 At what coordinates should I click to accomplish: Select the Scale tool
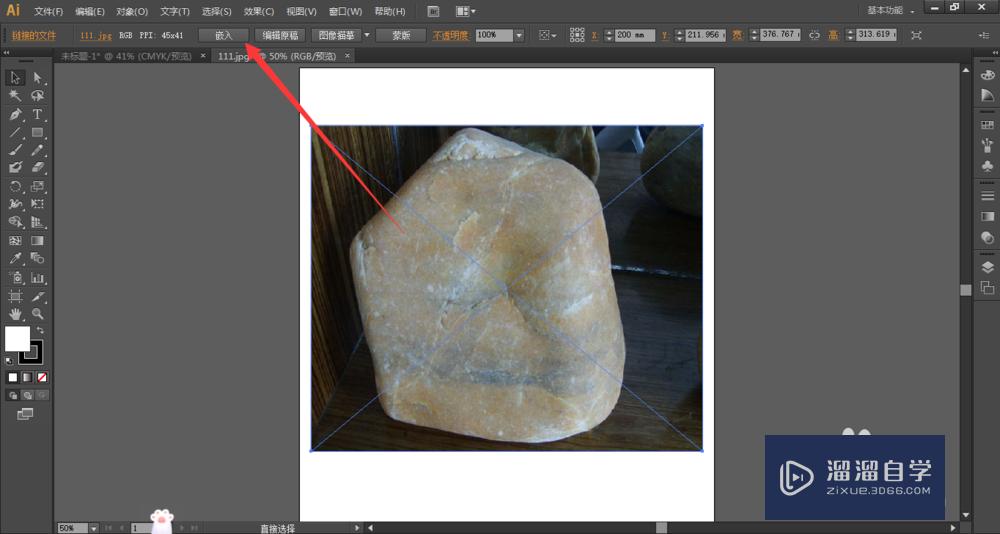point(38,186)
